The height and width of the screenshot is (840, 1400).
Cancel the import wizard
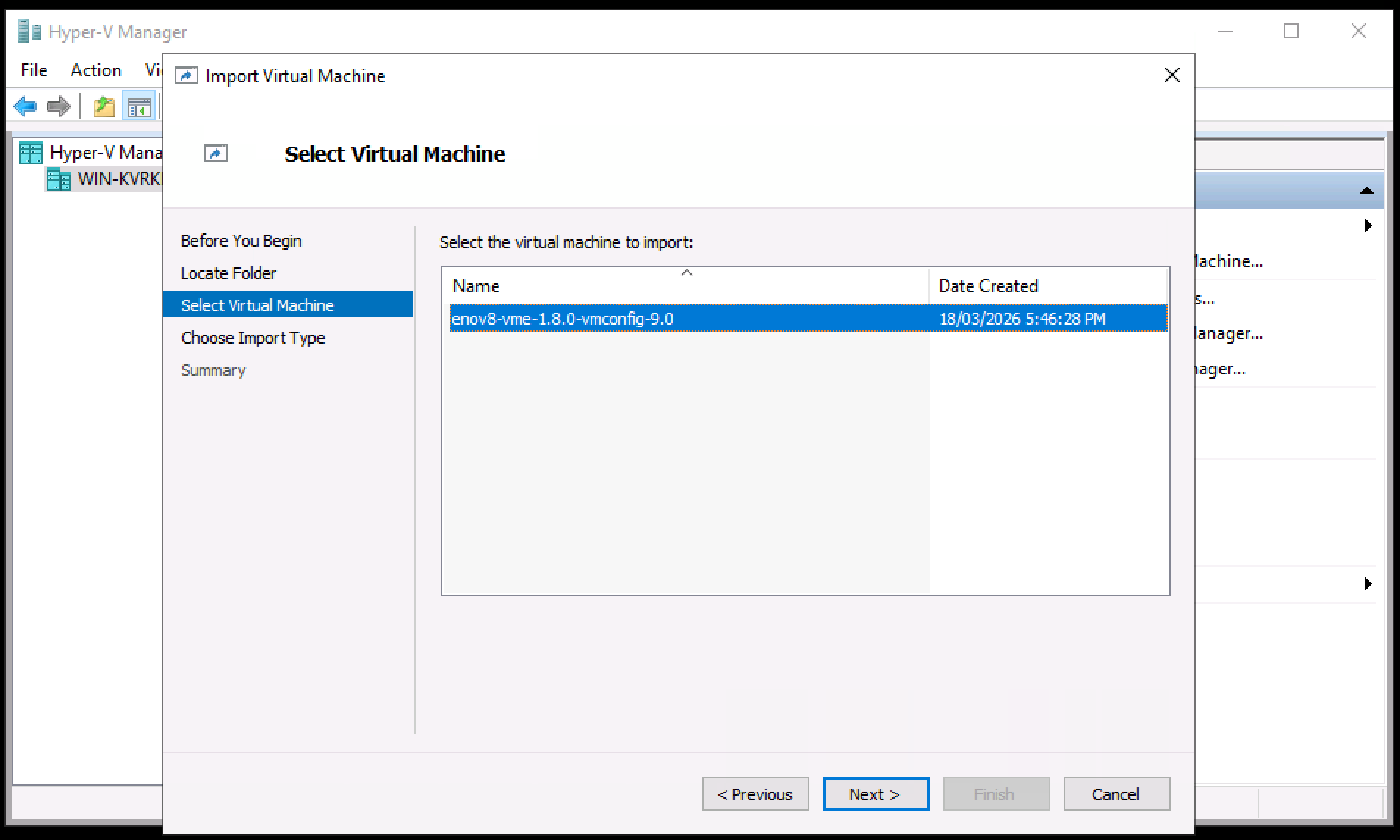(1116, 794)
